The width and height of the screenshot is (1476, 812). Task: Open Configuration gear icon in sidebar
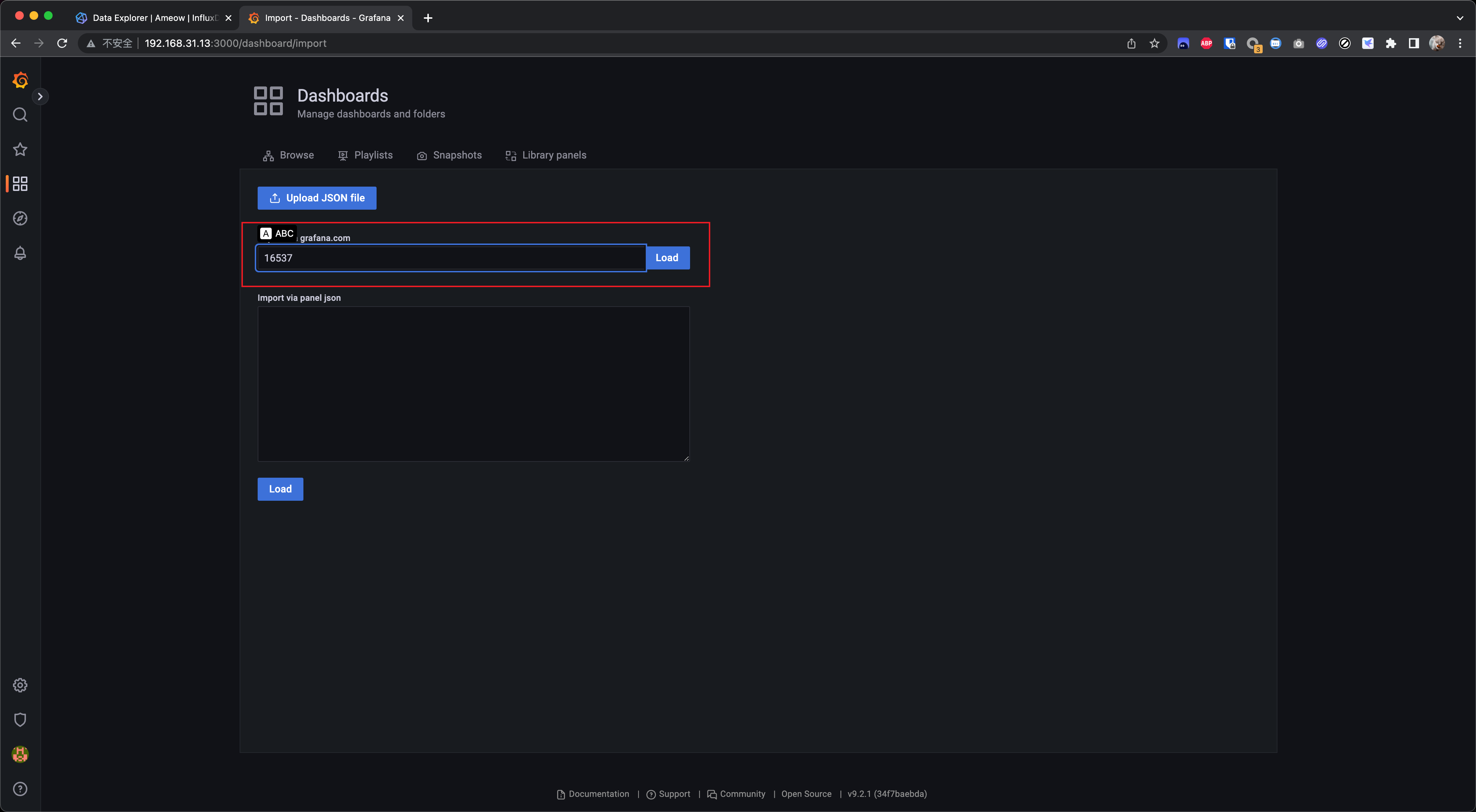[x=20, y=685]
